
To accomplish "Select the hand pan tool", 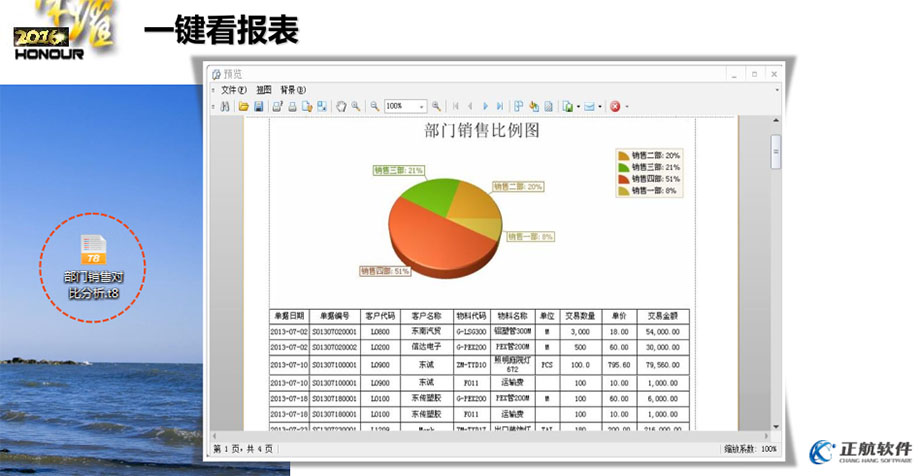I will [341, 106].
